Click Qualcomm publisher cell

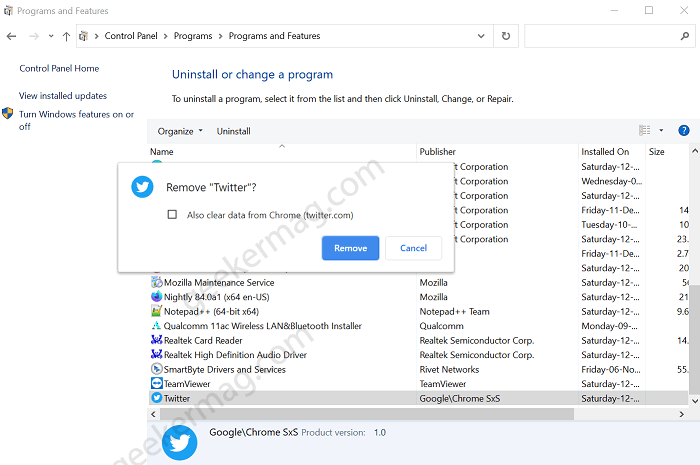pos(442,326)
